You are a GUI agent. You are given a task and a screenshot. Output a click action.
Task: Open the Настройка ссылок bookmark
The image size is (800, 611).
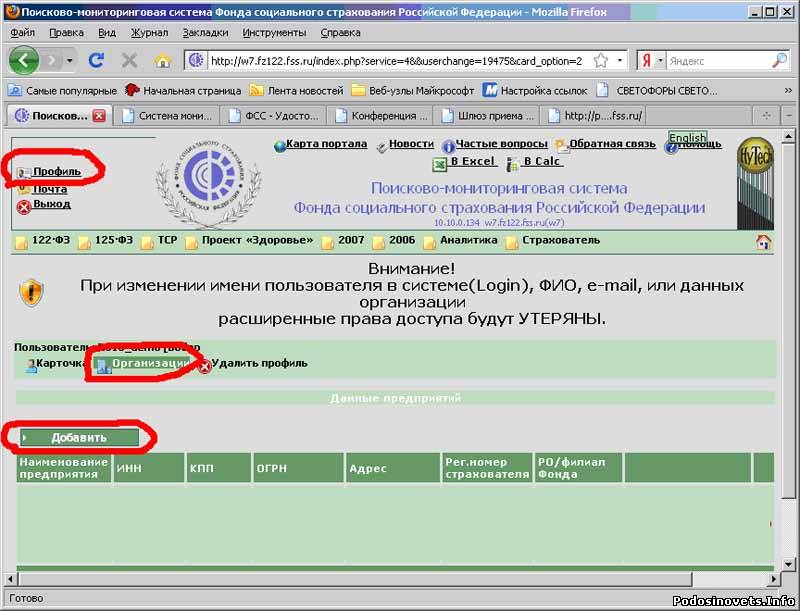tap(535, 91)
